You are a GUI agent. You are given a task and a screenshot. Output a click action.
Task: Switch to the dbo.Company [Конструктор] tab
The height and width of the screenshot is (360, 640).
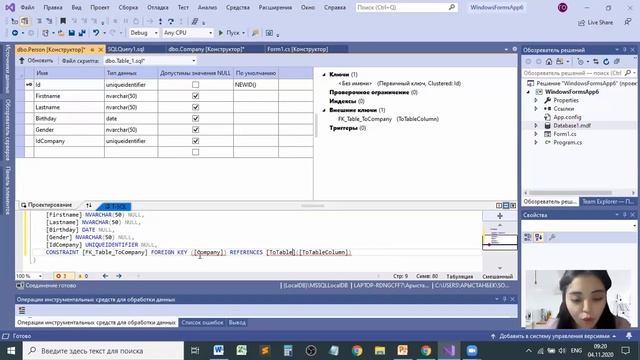point(206,49)
